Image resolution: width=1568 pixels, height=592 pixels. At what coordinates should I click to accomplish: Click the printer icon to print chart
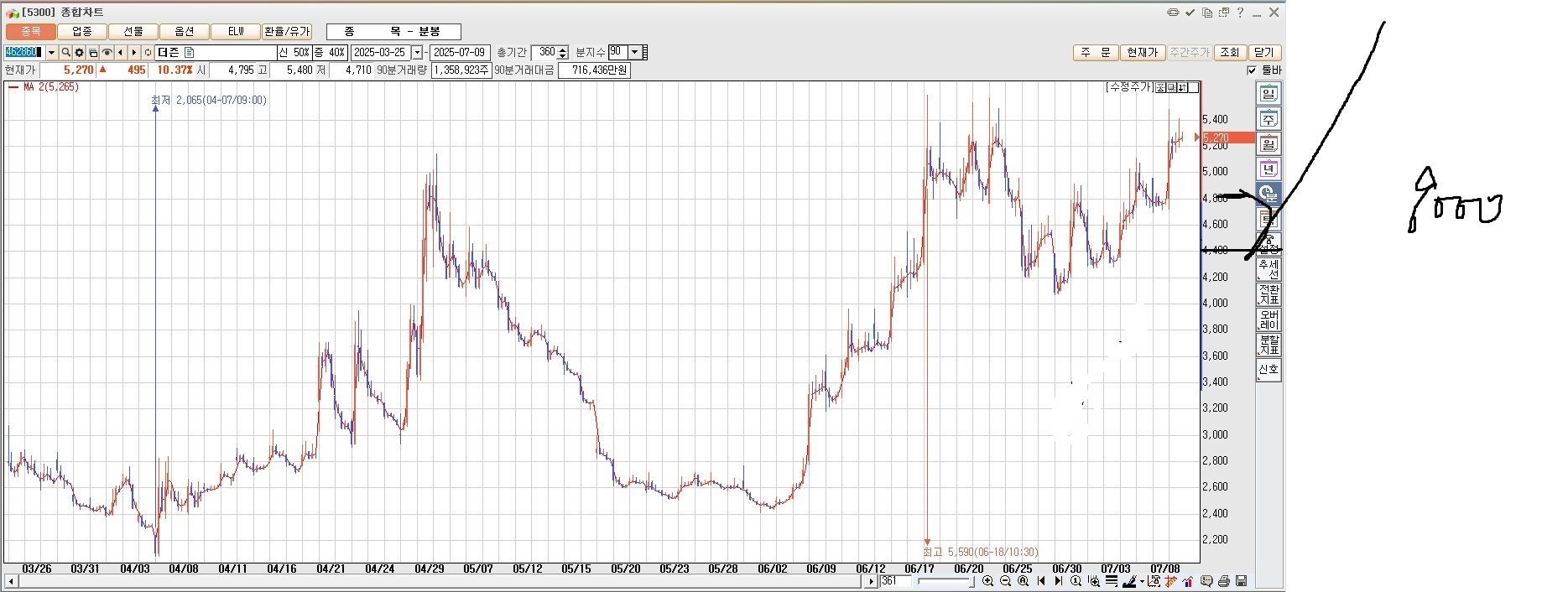pyautogui.click(x=1224, y=581)
